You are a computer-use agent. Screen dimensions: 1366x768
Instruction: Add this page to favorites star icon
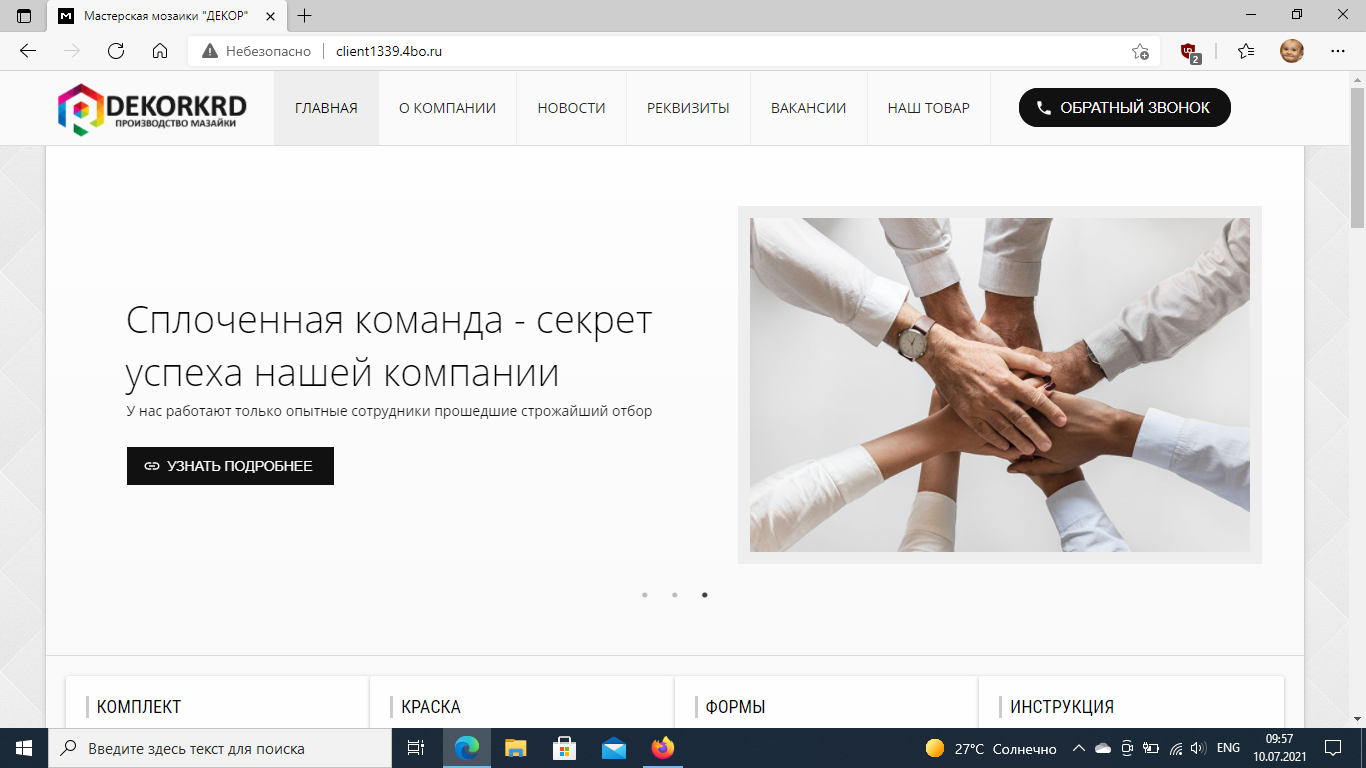pyautogui.click(x=1140, y=51)
